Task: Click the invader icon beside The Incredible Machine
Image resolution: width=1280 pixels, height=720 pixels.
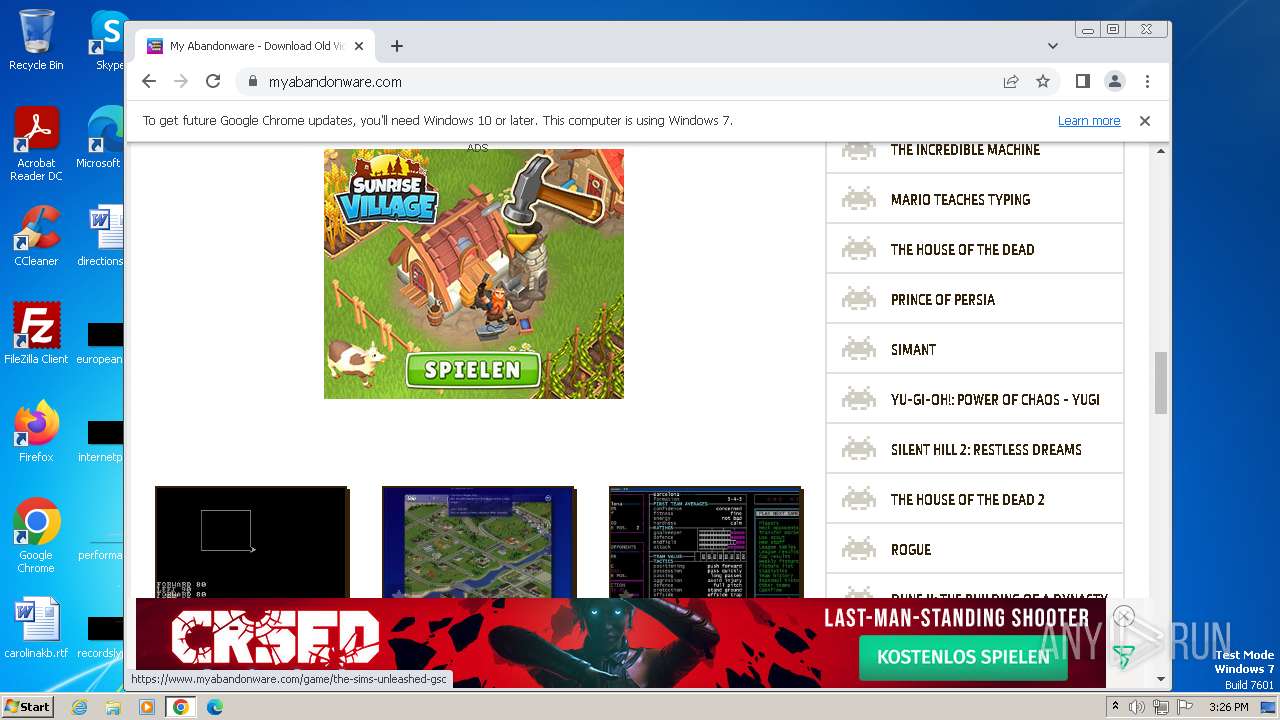Action: click(858, 150)
